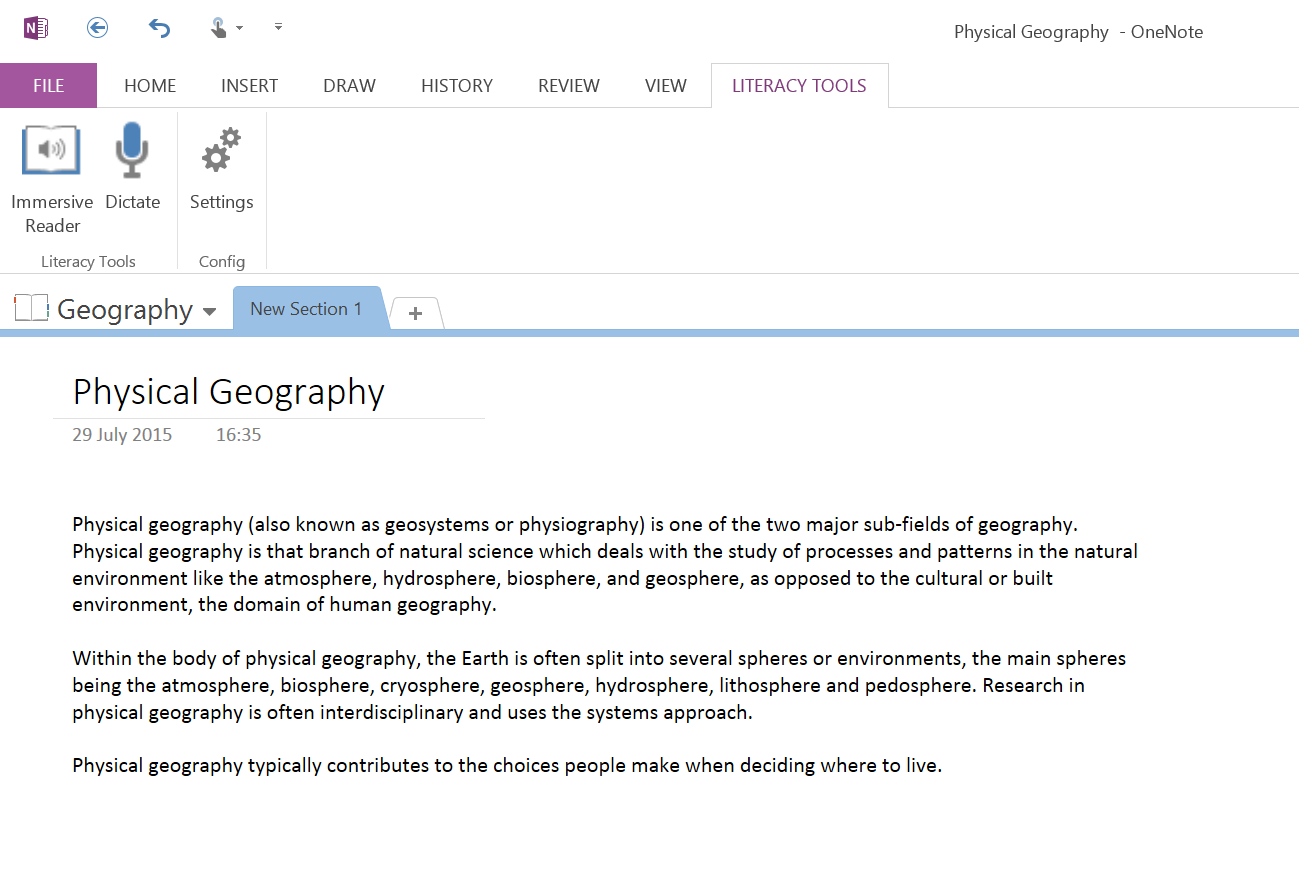Viewport: 1299px width, 880px height.
Task: Go back using the Back arrow
Action: point(97,28)
